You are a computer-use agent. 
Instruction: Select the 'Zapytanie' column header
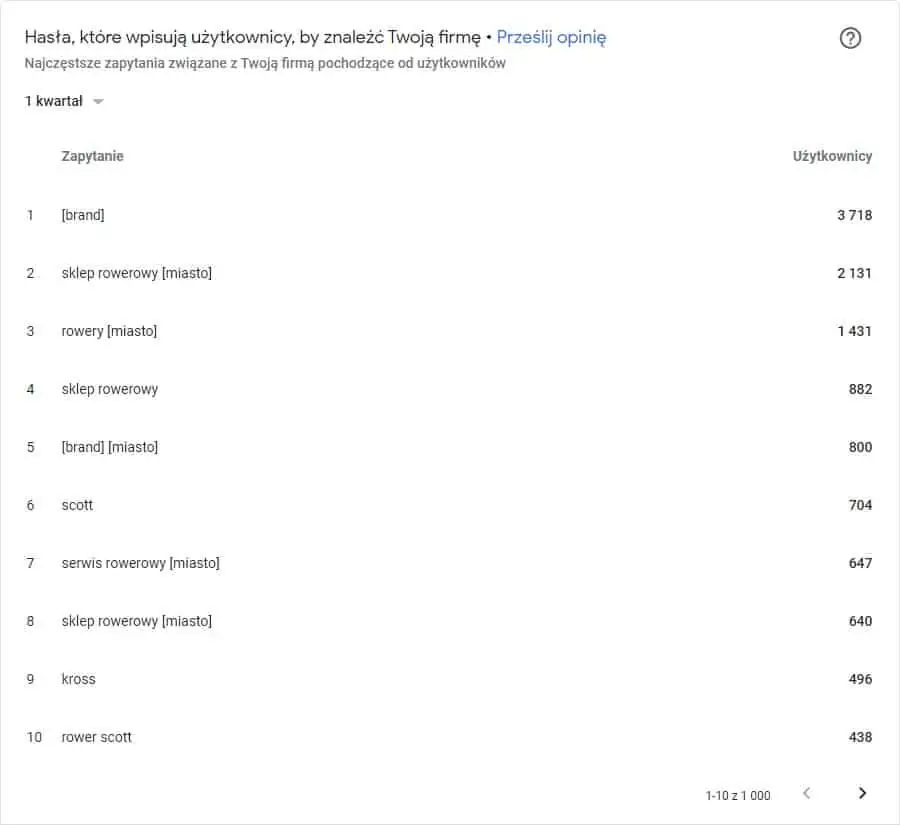pyautogui.click(x=92, y=156)
